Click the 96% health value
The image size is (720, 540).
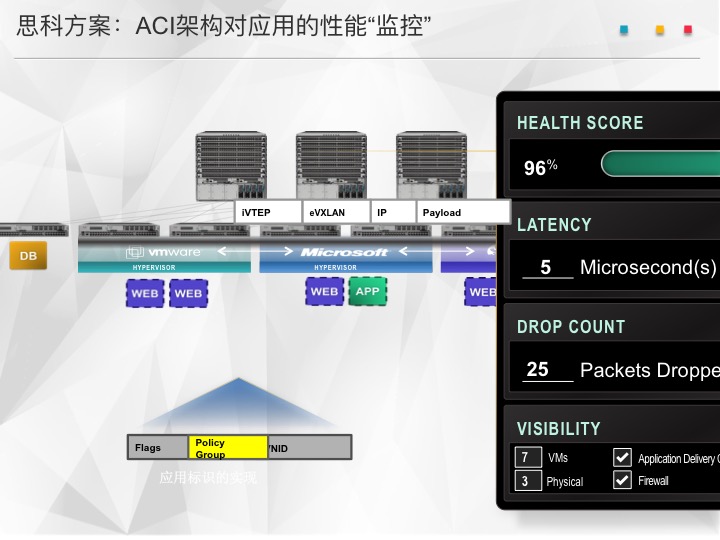pyautogui.click(x=540, y=167)
